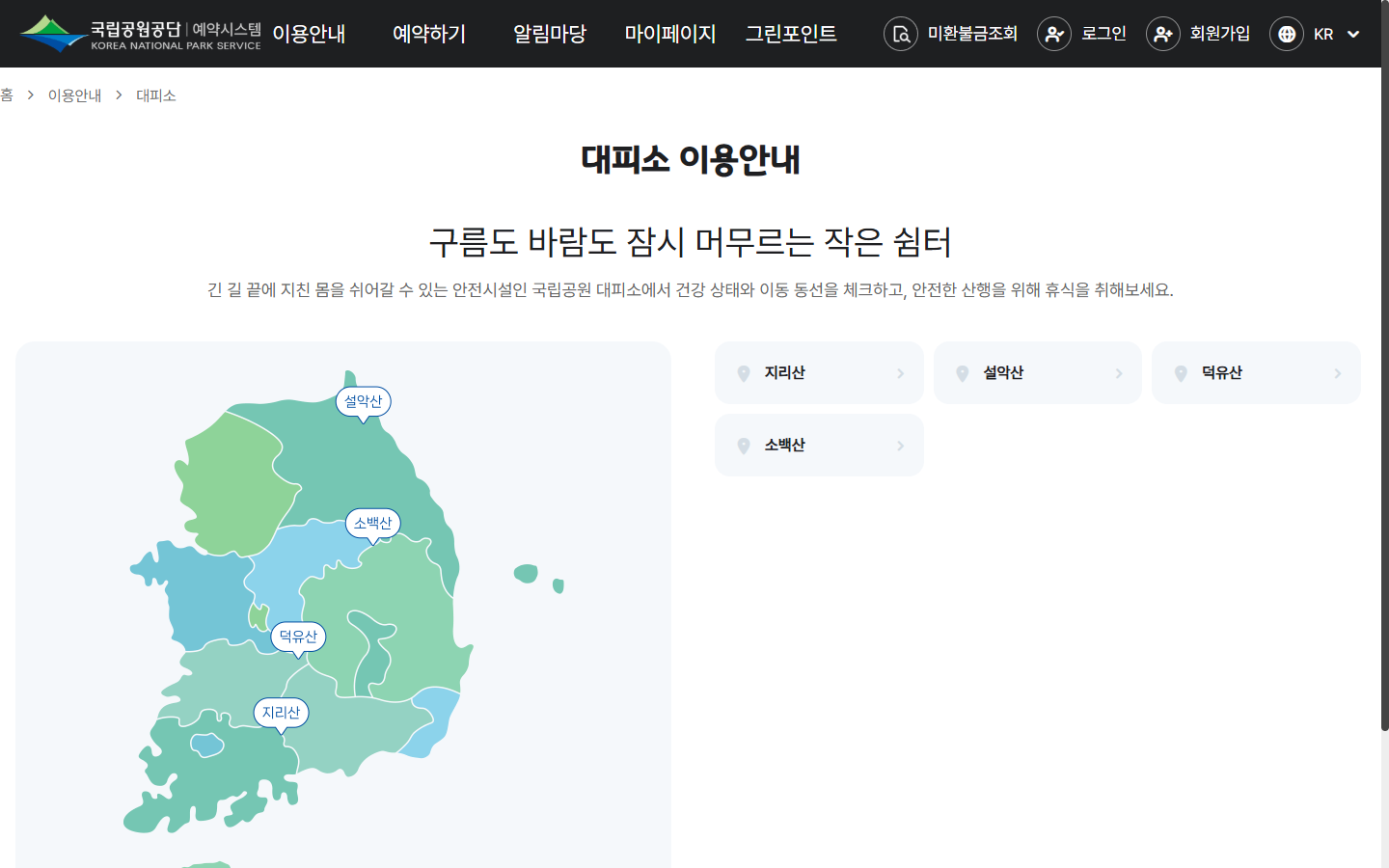Viewport: 1389px width, 868px height.
Task: Expand the KR language dropdown arrow
Action: pyautogui.click(x=1353, y=34)
